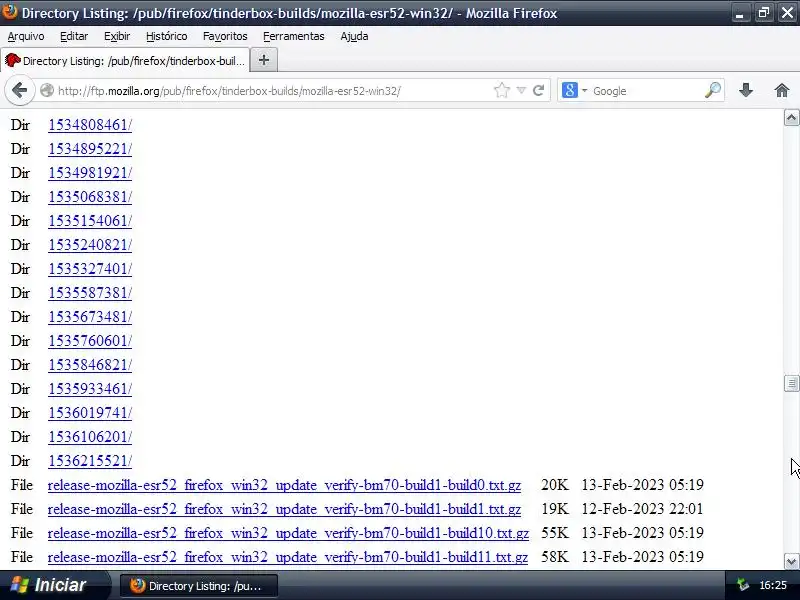The height and width of the screenshot is (600, 800).
Task: Open directory 1535846821/
Action: 90,365
